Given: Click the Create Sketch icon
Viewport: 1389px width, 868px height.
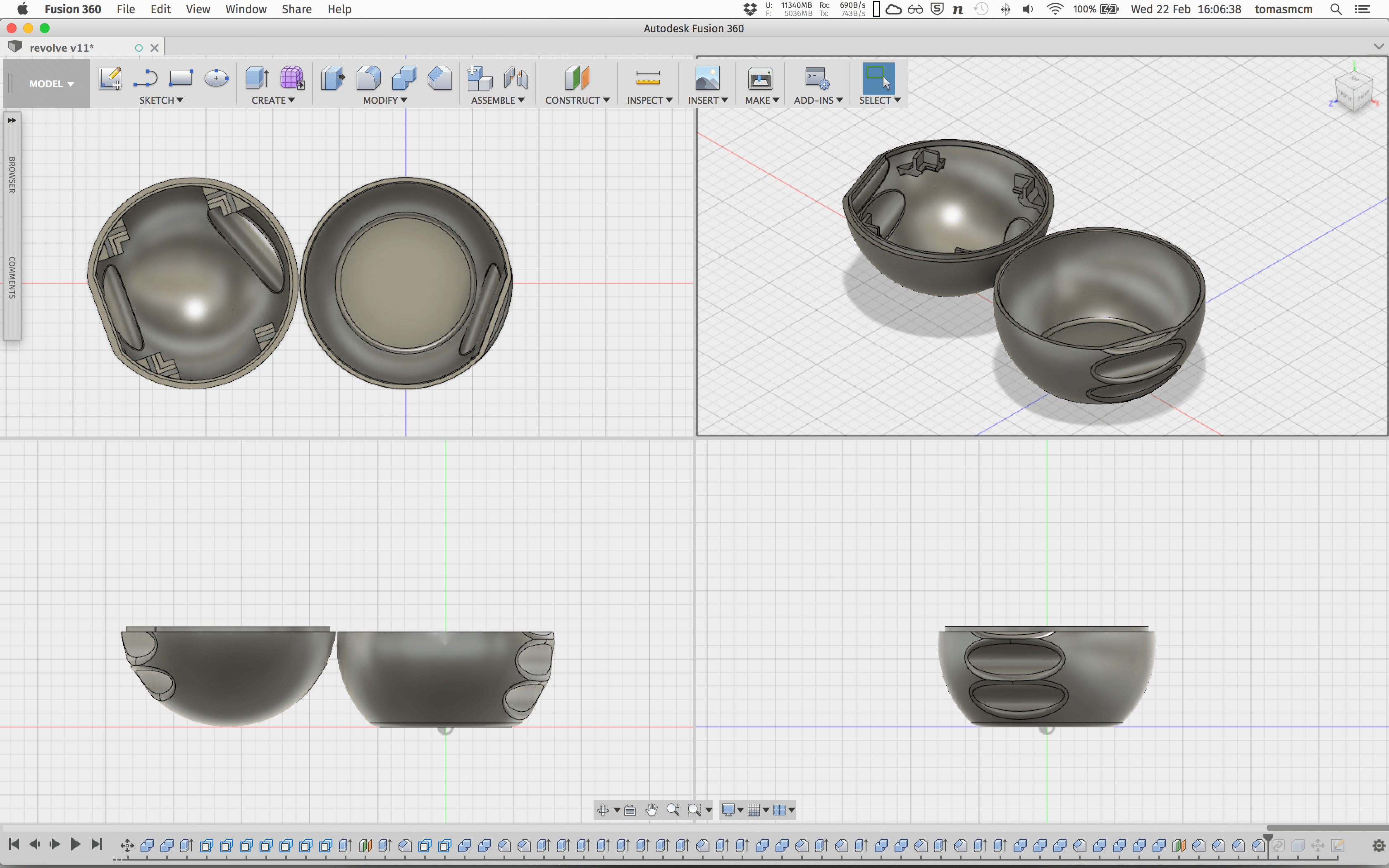Looking at the screenshot, I should (110, 78).
